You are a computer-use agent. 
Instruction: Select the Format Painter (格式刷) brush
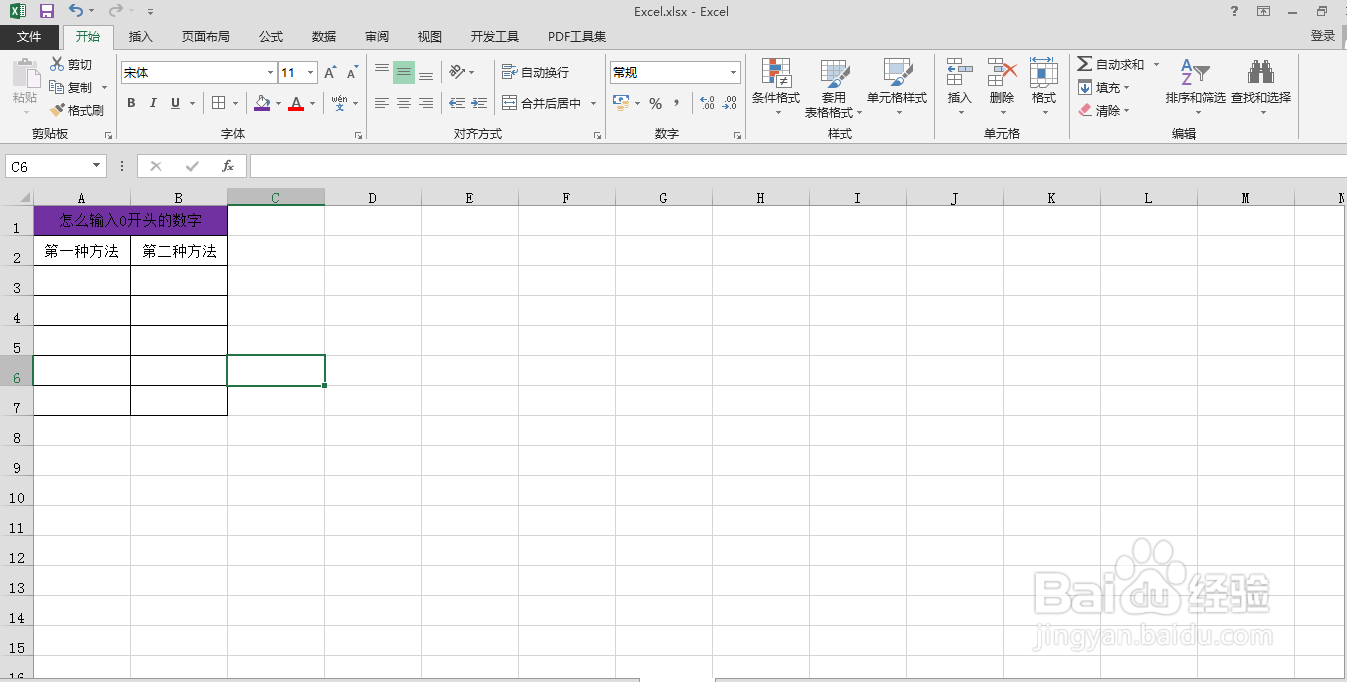57,110
